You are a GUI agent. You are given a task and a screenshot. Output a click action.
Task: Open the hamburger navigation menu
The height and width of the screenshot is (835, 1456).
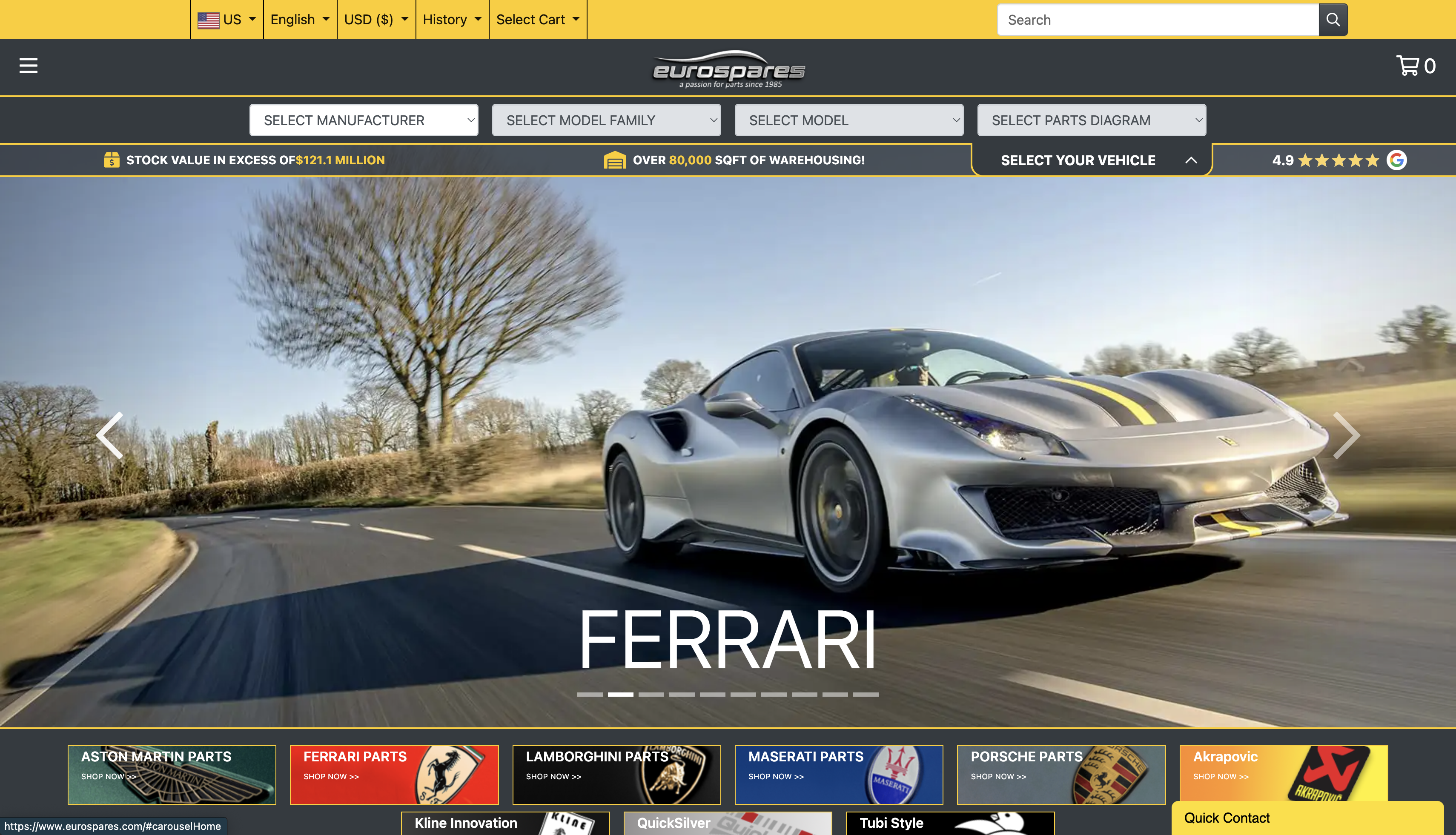28,66
